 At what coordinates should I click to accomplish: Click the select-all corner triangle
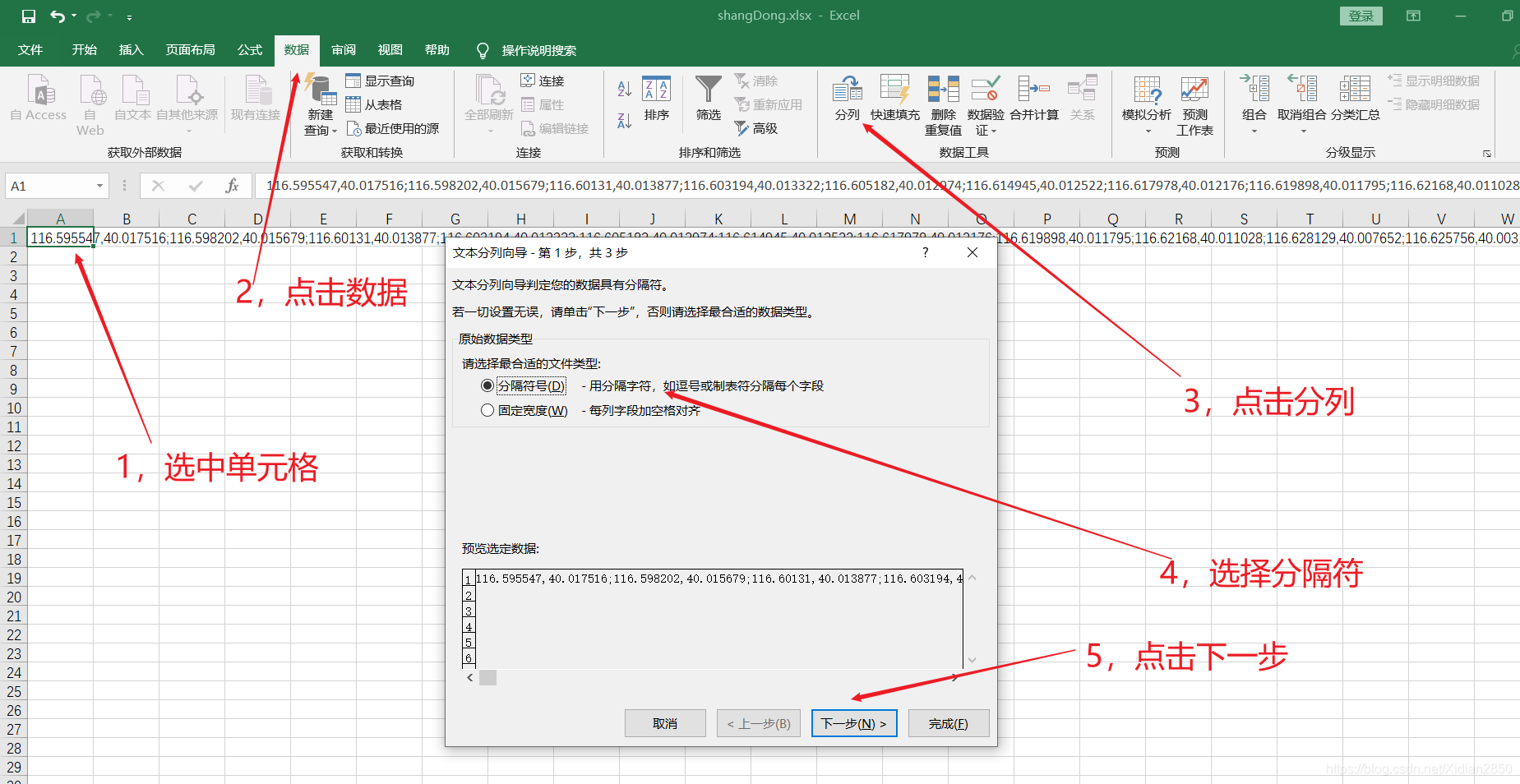point(18,219)
